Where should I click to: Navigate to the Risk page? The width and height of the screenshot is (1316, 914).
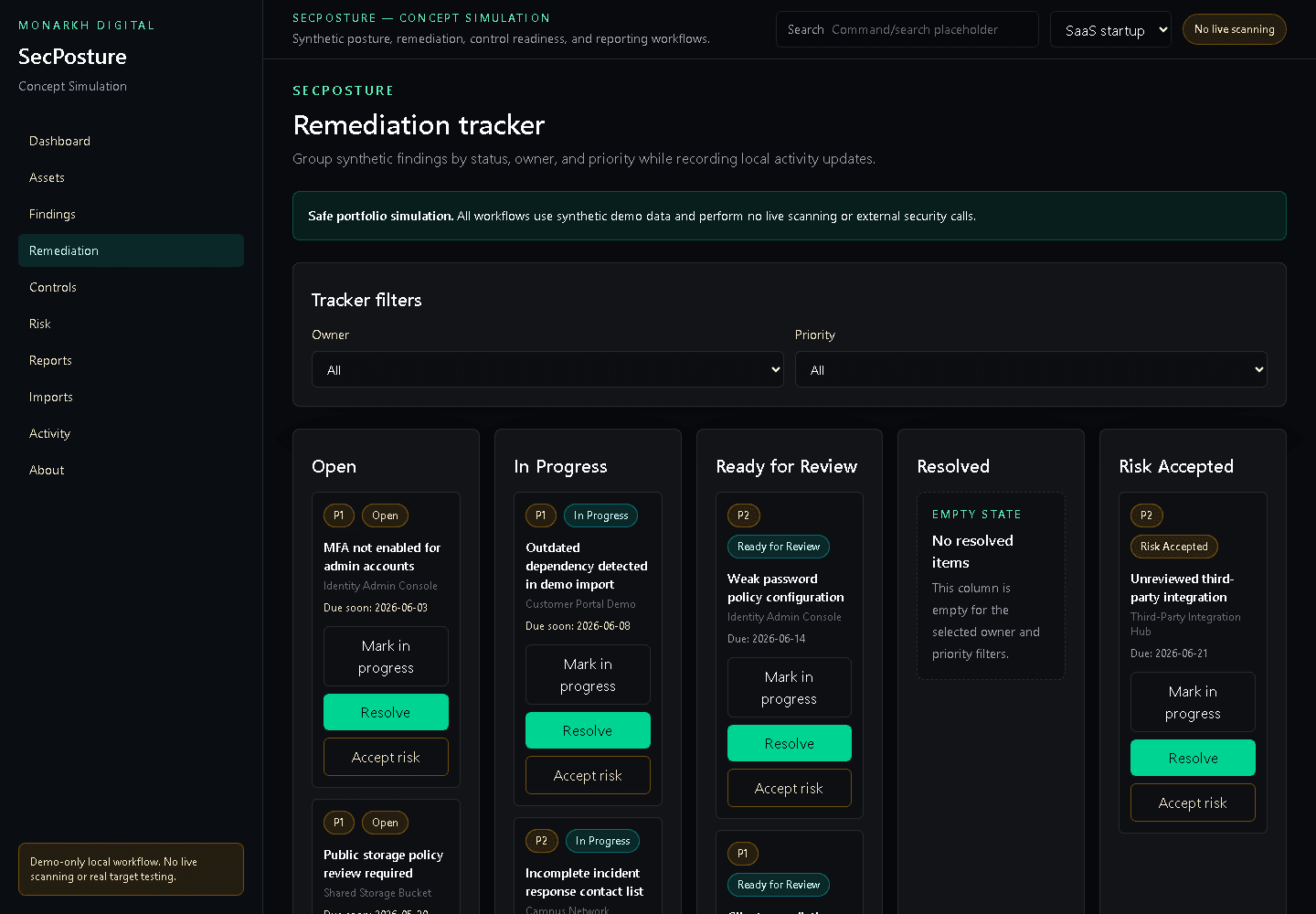click(131, 324)
